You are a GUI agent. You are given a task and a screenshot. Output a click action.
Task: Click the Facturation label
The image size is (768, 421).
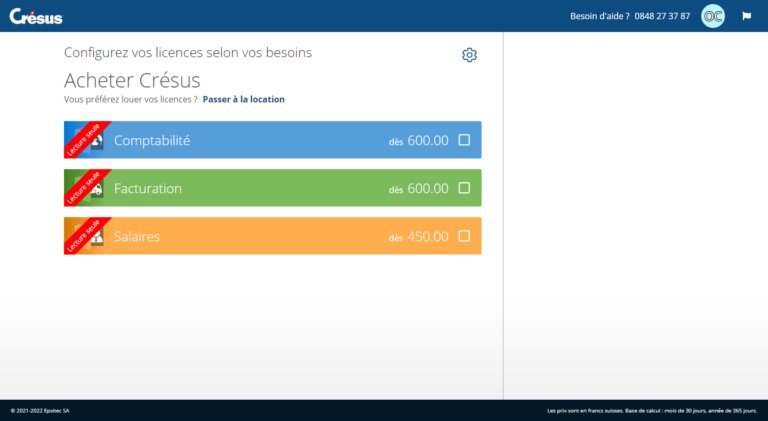coord(148,188)
